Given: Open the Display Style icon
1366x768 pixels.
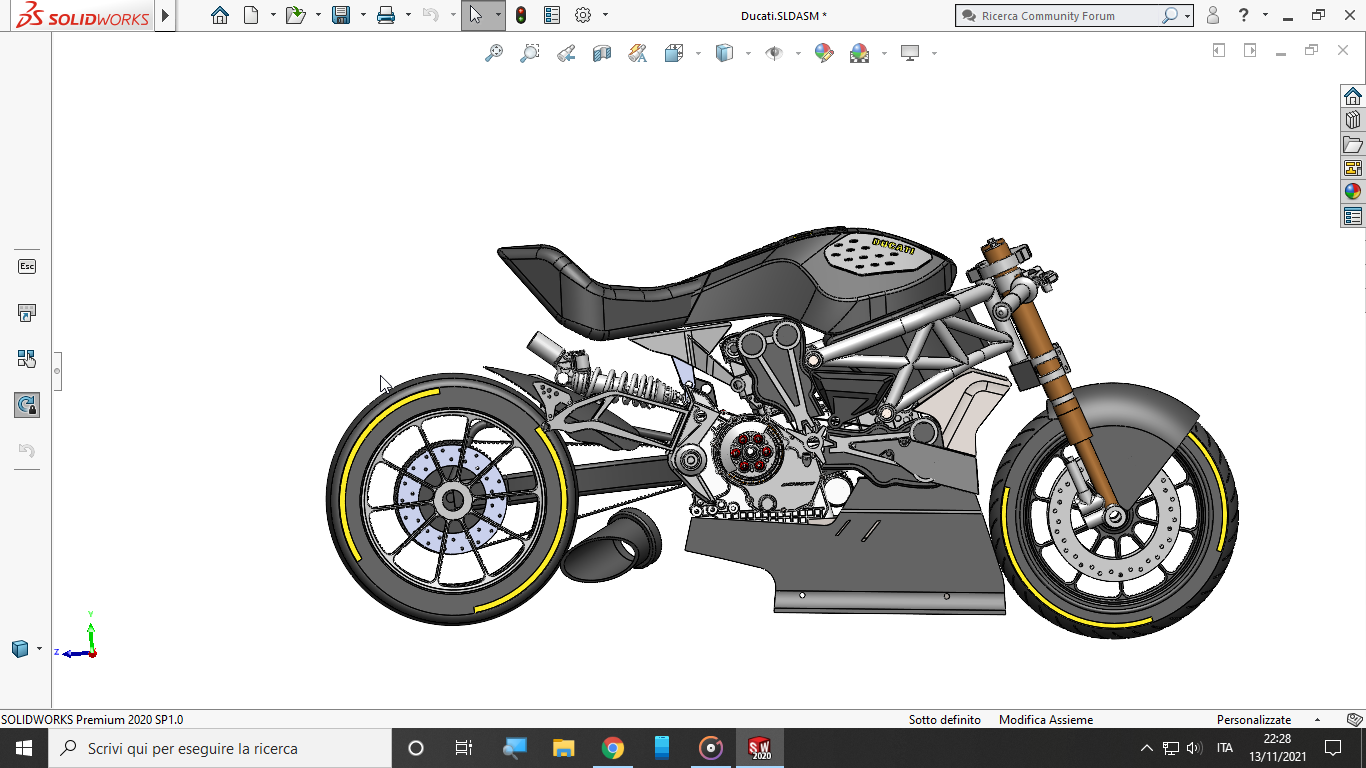Looking at the screenshot, I should click(725, 53).
